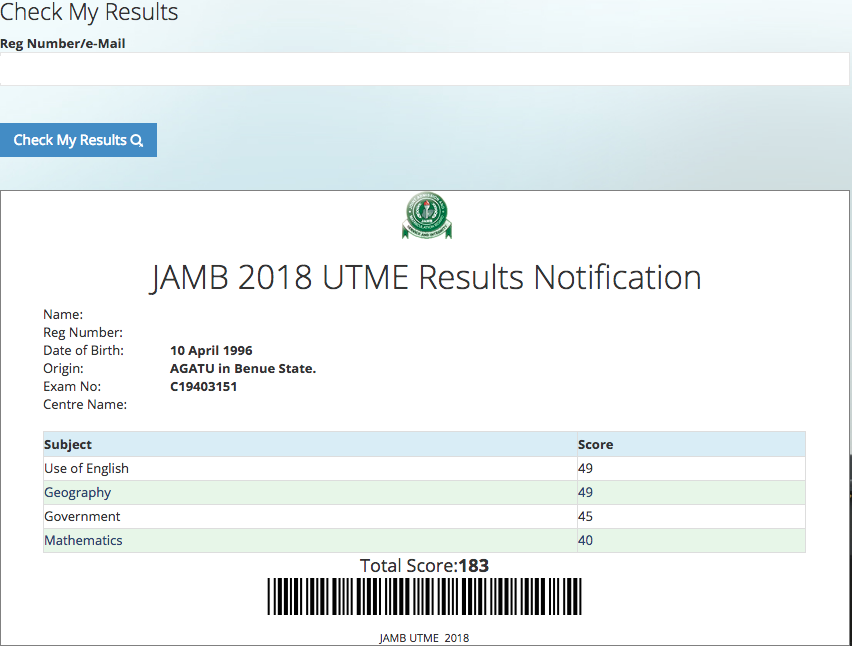
Task: Click the 'Centre Name:' label
Action: [85, 404]
